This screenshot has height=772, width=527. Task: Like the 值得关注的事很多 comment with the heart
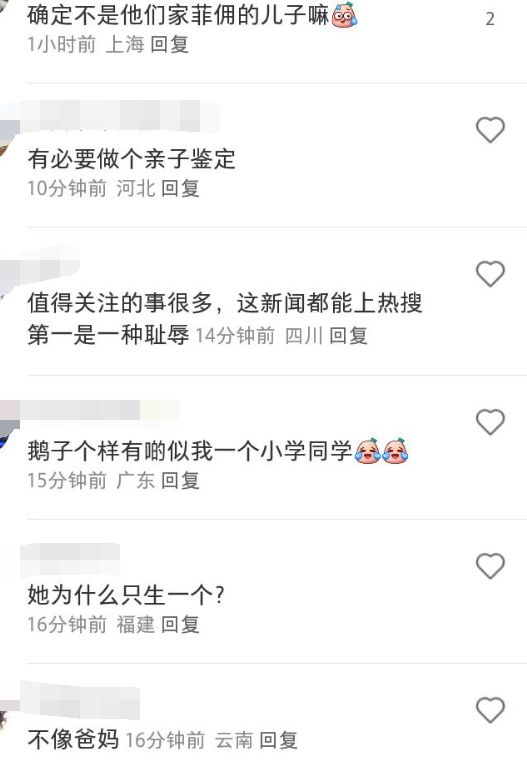point(490,274)
